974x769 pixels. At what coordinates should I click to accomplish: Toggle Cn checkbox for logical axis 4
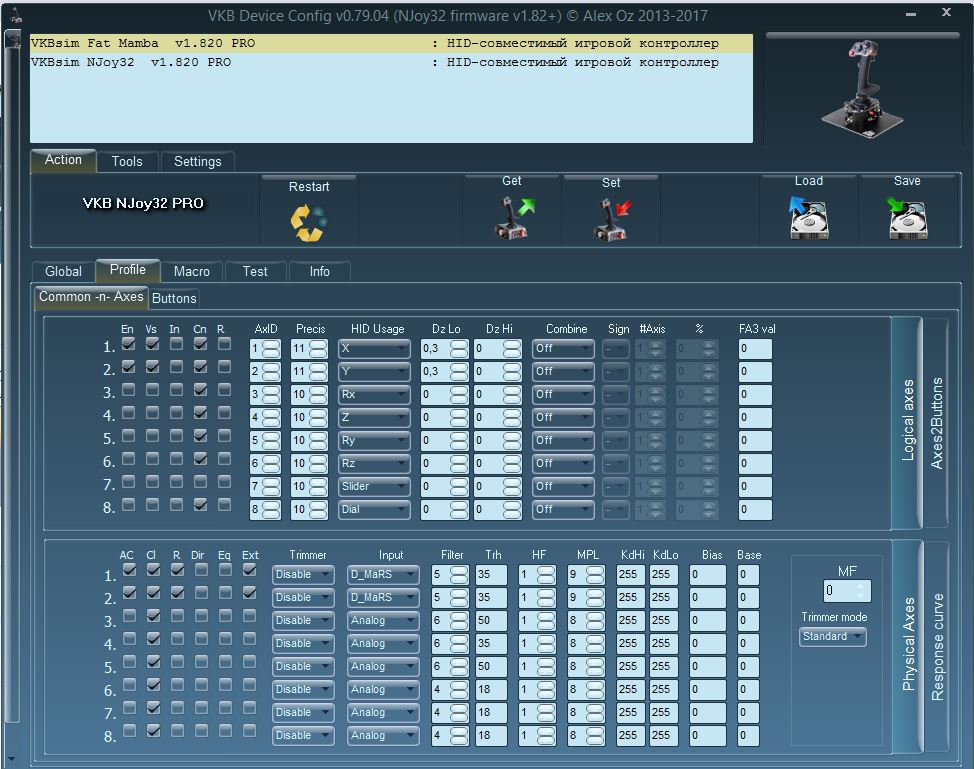coord(200,412)
